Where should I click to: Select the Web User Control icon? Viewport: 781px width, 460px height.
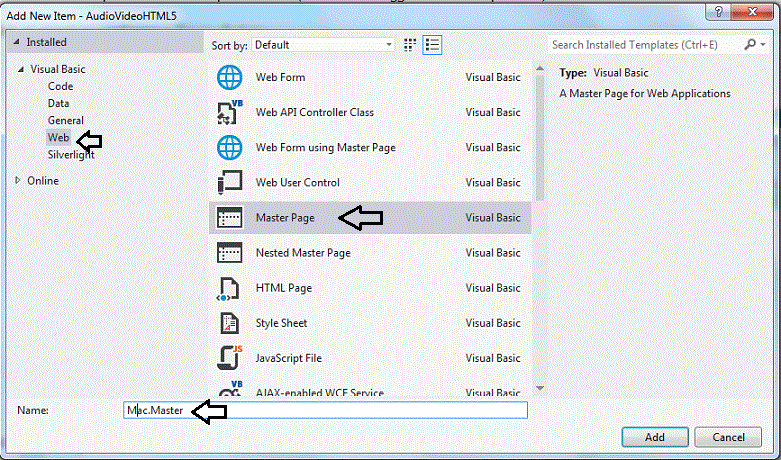(230, 182)
